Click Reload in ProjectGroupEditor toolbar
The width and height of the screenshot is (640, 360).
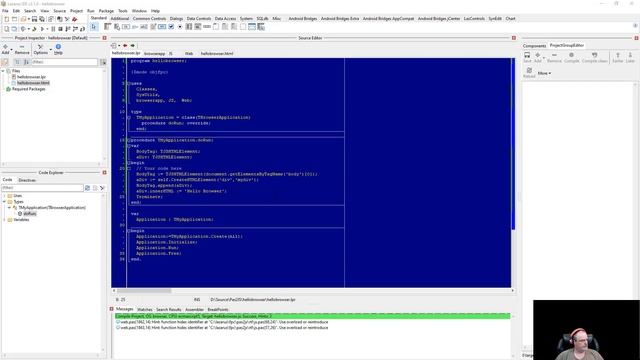tap(529, 73)
